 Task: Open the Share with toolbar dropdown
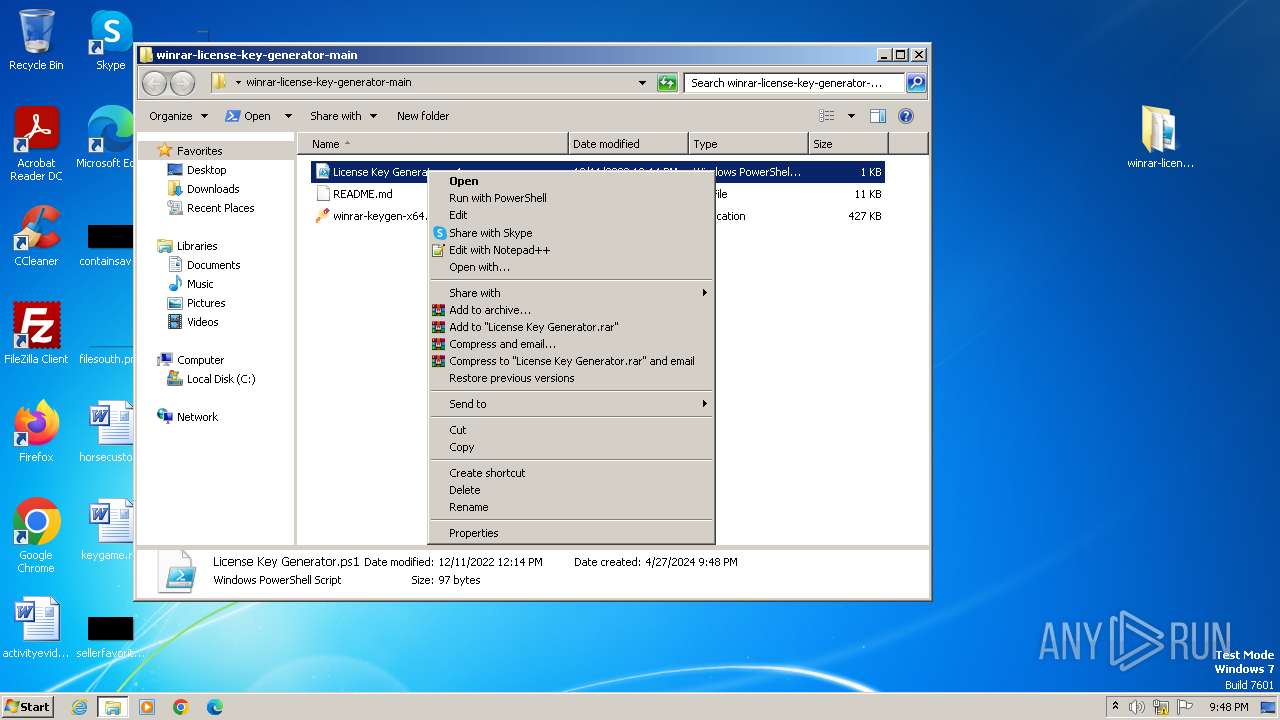(343, 116)
